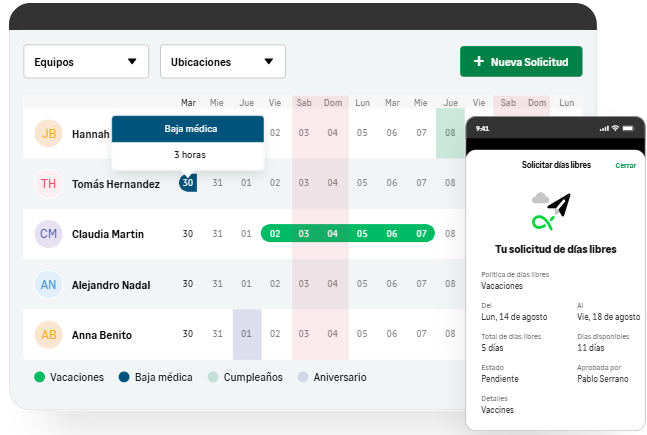The image size is (647, 435).
Task: Choose the 3 horas popup entry
Action: [x=188, y=155]
